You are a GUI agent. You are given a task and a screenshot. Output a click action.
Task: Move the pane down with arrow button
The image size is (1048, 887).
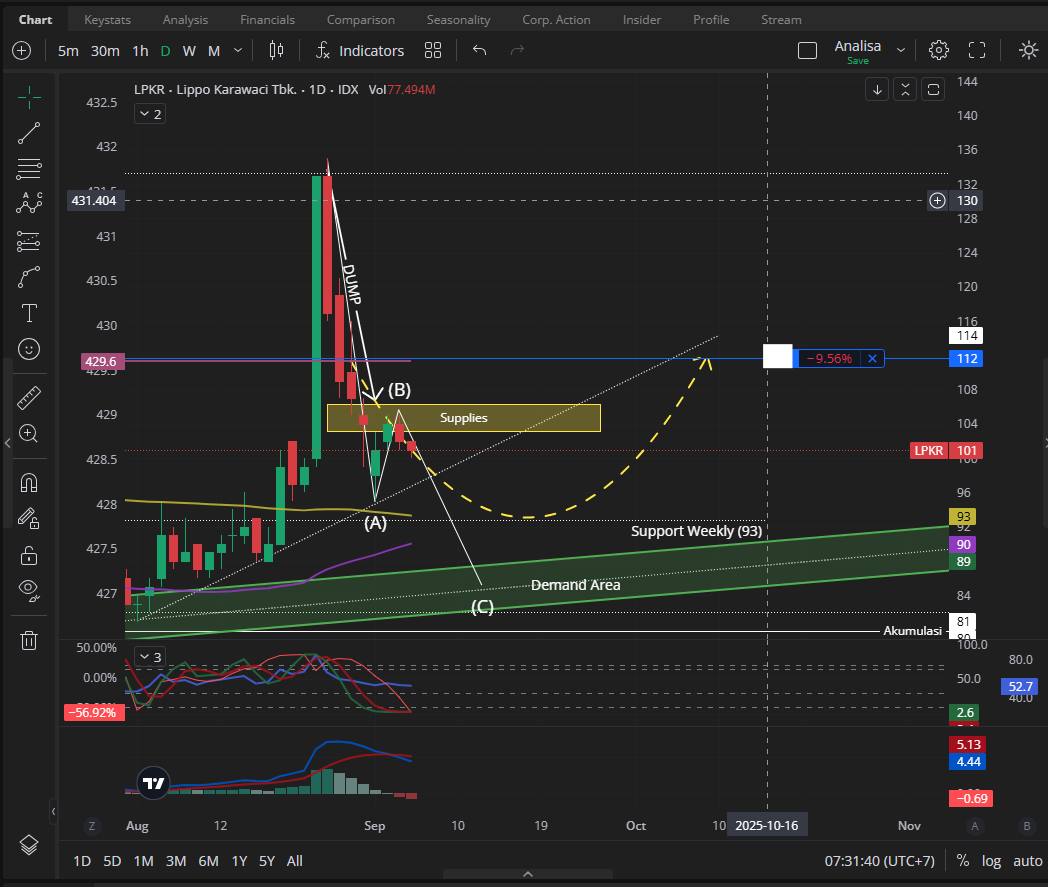tap(877, 90)
